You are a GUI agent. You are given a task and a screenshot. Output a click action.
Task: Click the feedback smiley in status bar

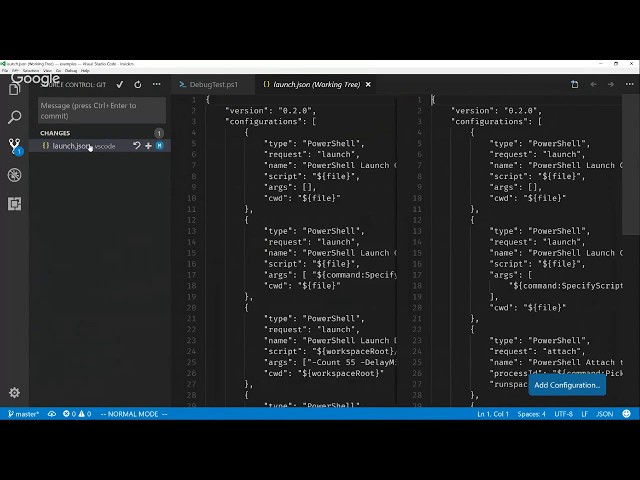[x=626, y=414]
